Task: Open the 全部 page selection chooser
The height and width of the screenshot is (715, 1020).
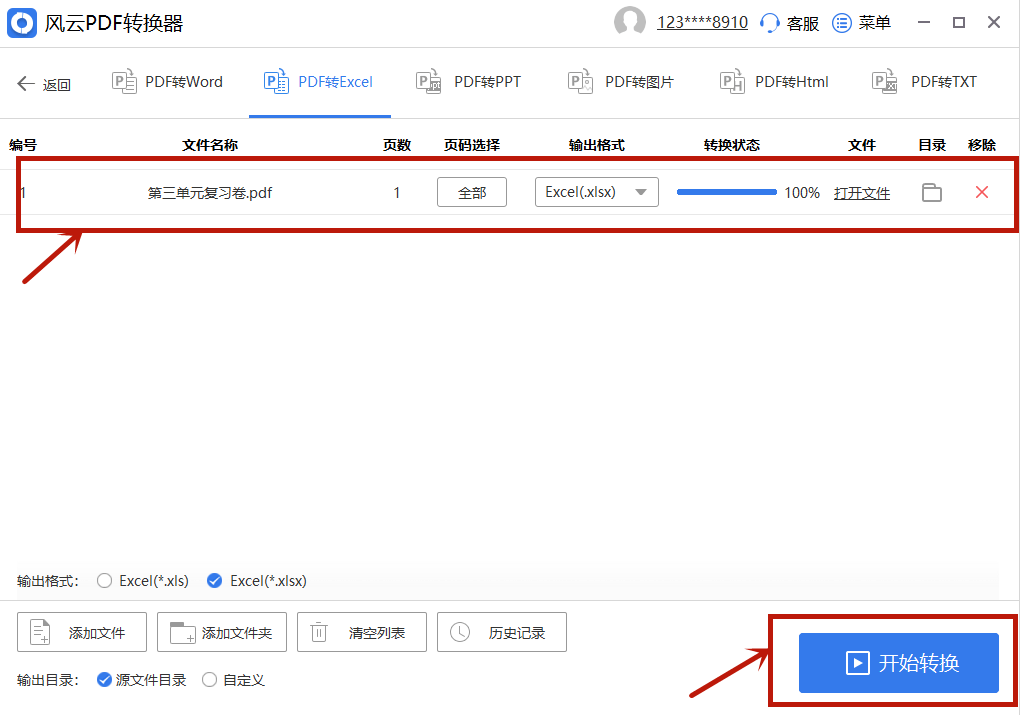Action: [471, 192]
